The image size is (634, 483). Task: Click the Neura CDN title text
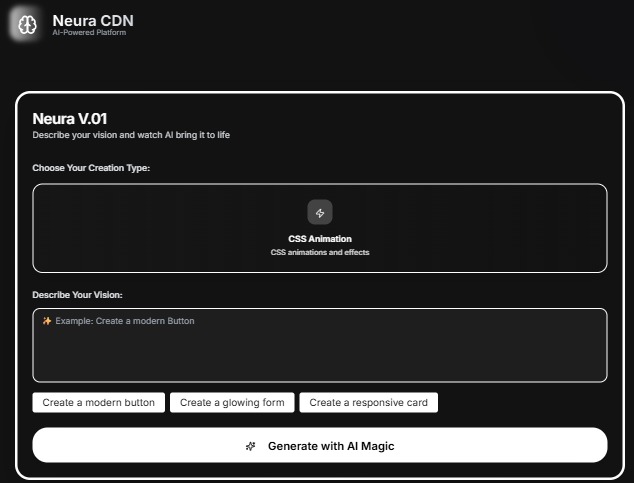[x=93, y=21]
